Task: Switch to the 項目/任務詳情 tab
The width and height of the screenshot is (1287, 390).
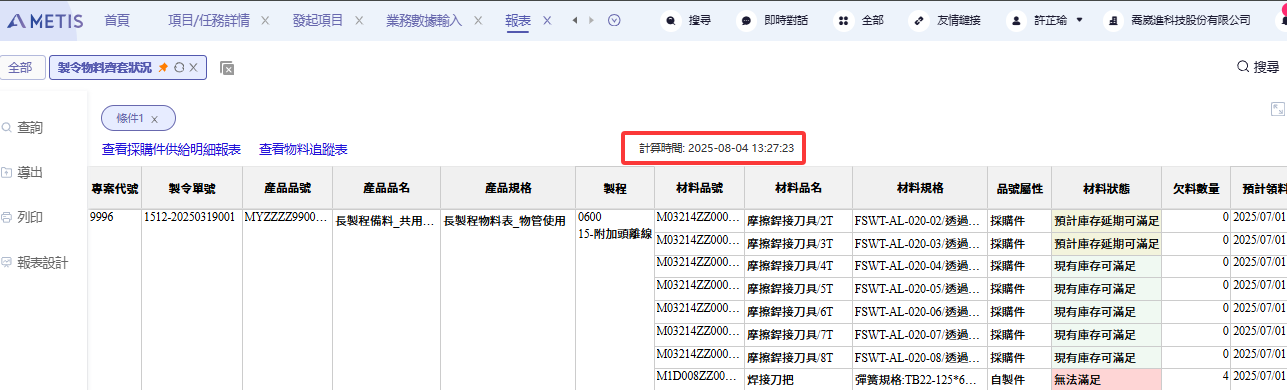Action: [209, 20]
